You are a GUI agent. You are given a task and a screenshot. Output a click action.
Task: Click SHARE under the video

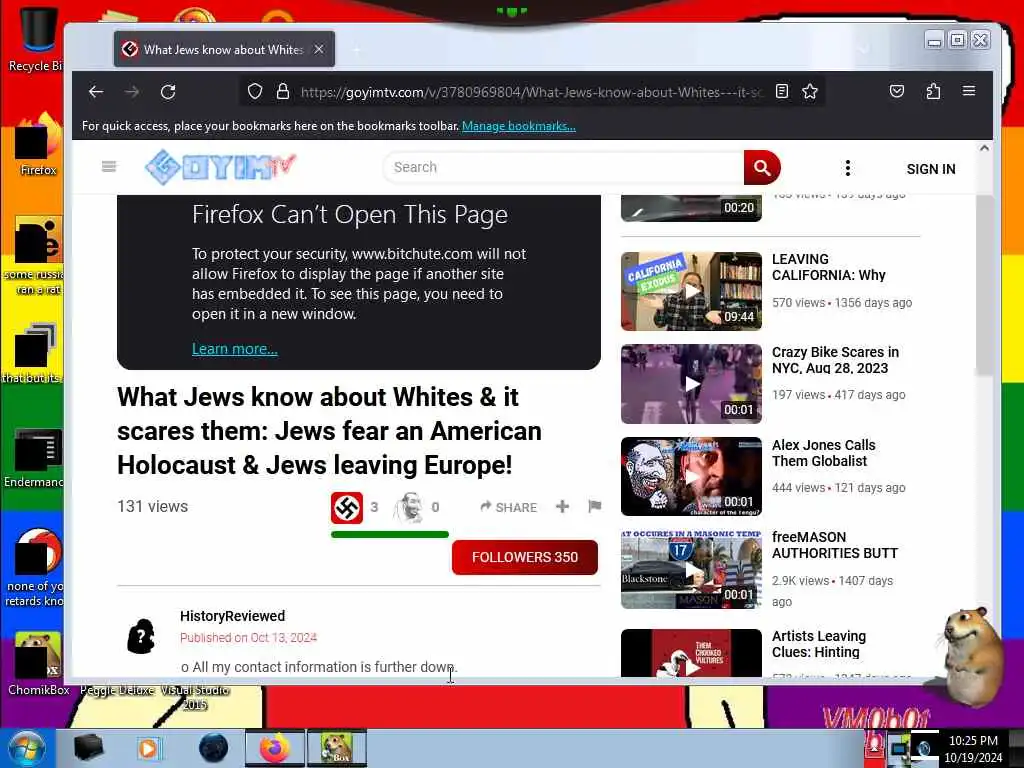pyautogui.click(x=509, y=507)
